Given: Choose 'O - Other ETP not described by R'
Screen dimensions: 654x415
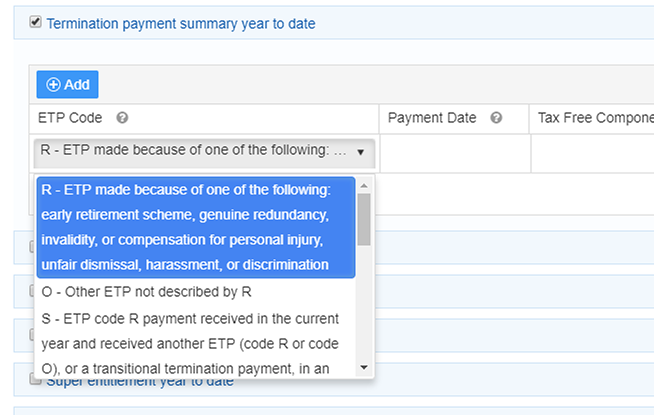Looking at the screenshot, I should 145,292.
